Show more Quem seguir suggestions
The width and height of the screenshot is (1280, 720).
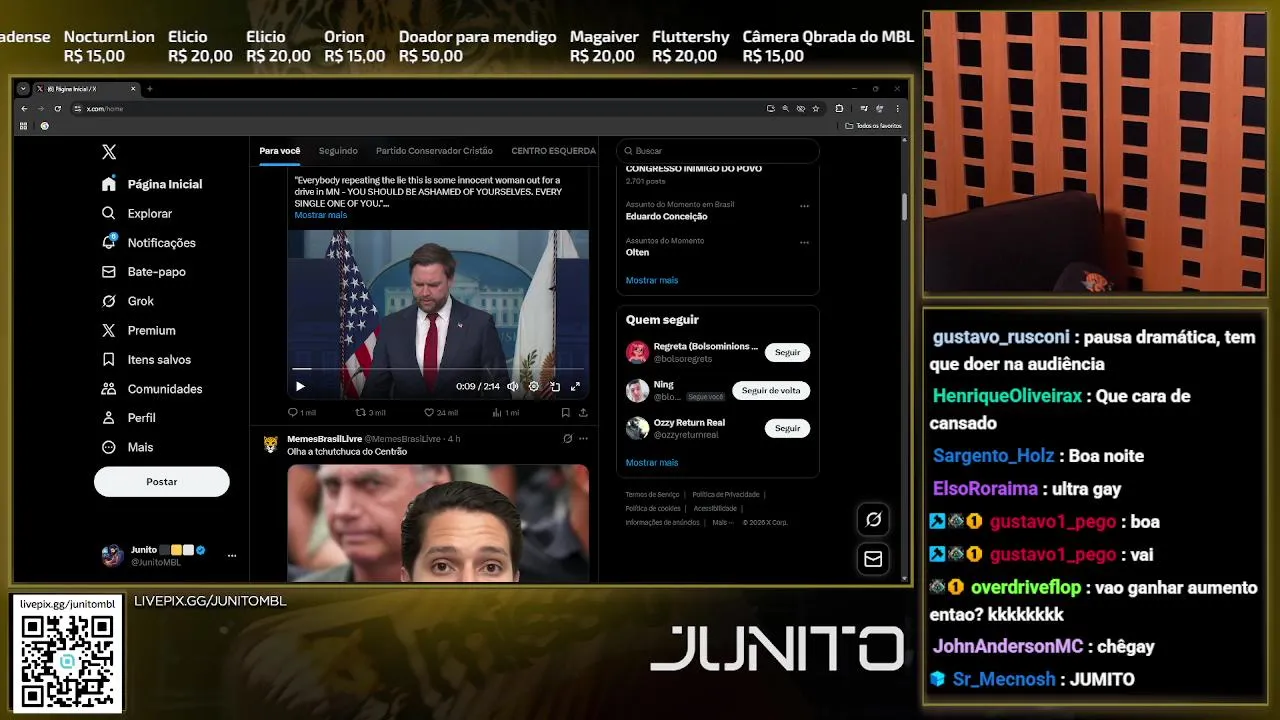pyautogui.click(x=652, y=462)
